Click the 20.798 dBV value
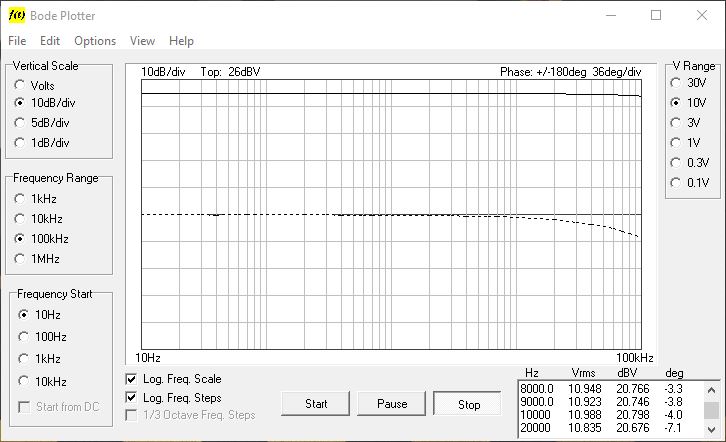 pos(632,415)
